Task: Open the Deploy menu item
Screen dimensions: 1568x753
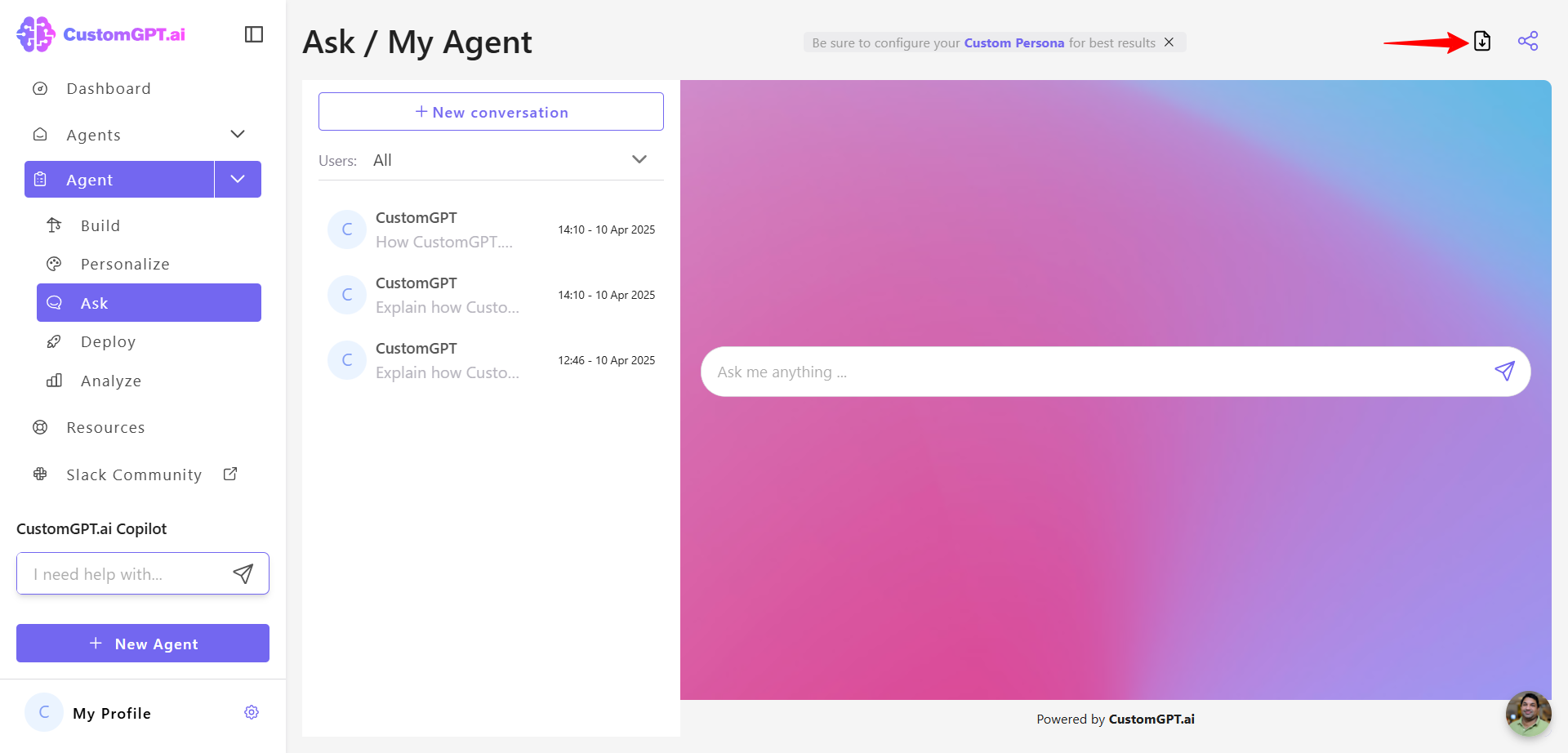Action: coord(108,341)
